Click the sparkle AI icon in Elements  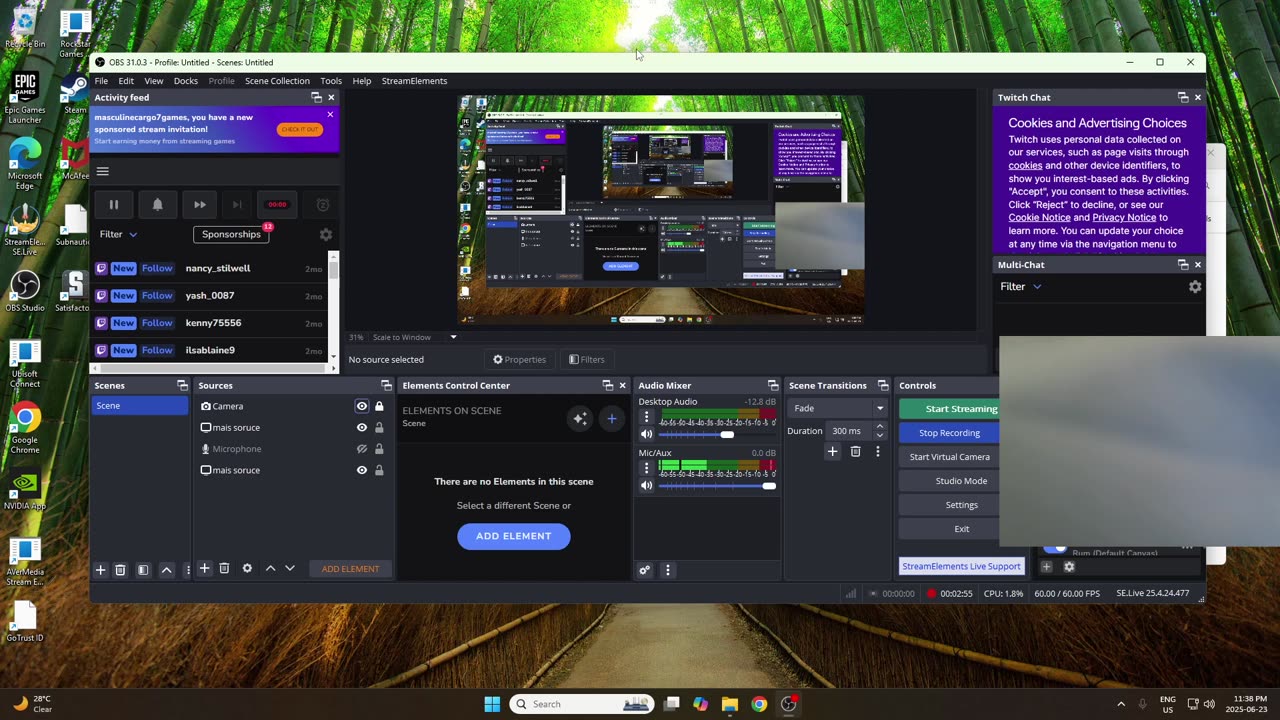(x=580, y=418)
